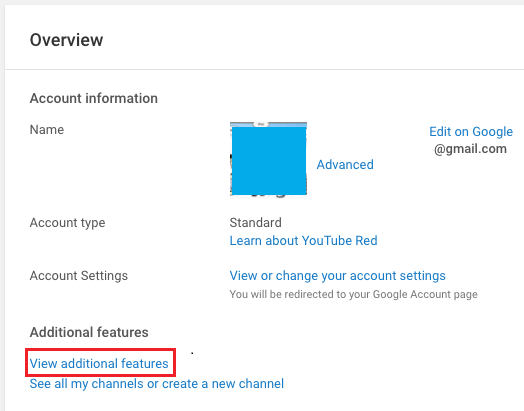
Task: Open View or change your account settings
Action: (338, 276)
